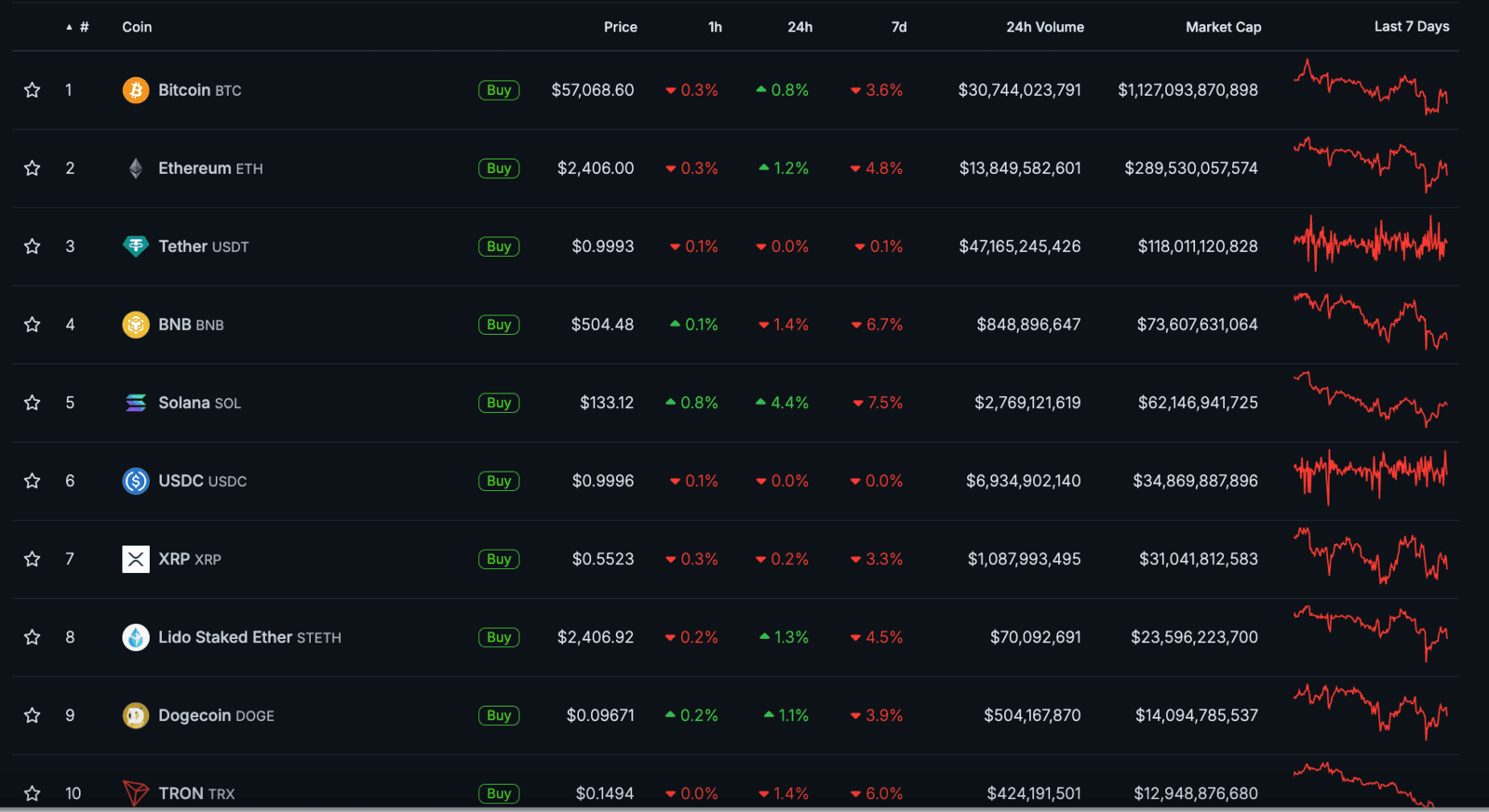Open Dogecoin 7-day sparkline chart
The height and width of the screenshot is (812, 1489).
click(x=1371, y=712)
